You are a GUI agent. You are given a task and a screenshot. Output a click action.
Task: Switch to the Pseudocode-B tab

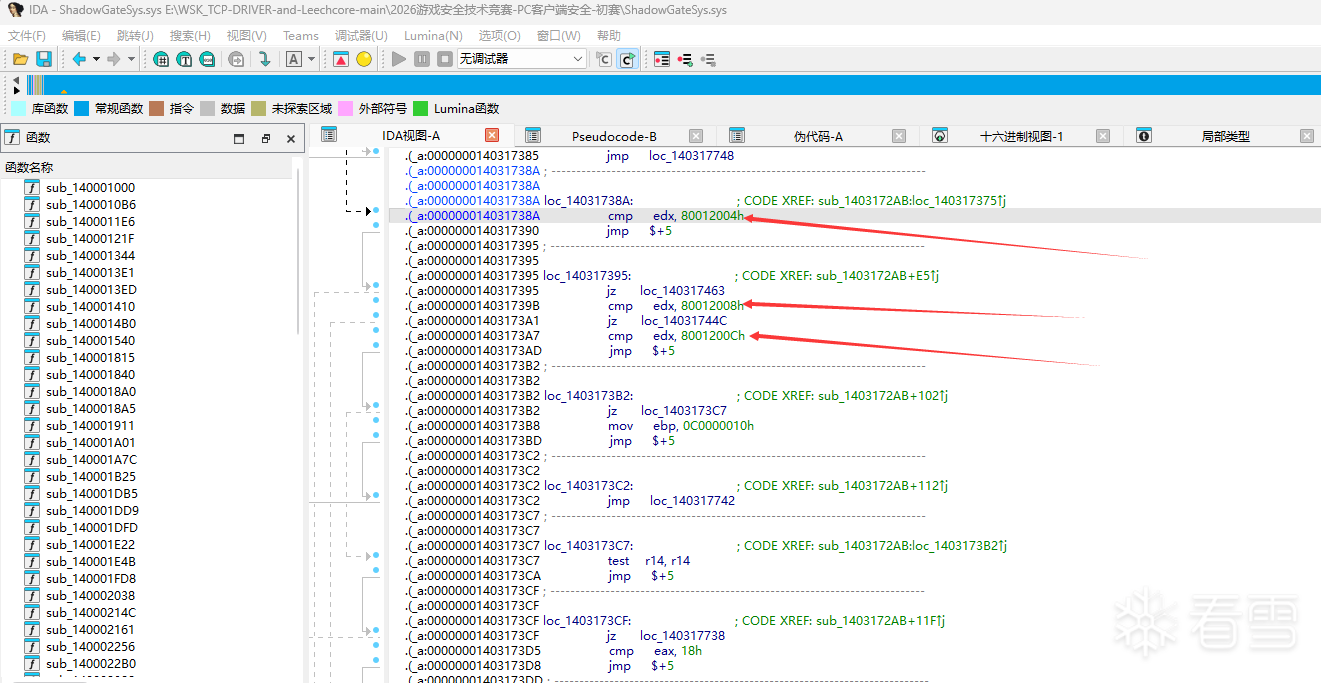613,136
